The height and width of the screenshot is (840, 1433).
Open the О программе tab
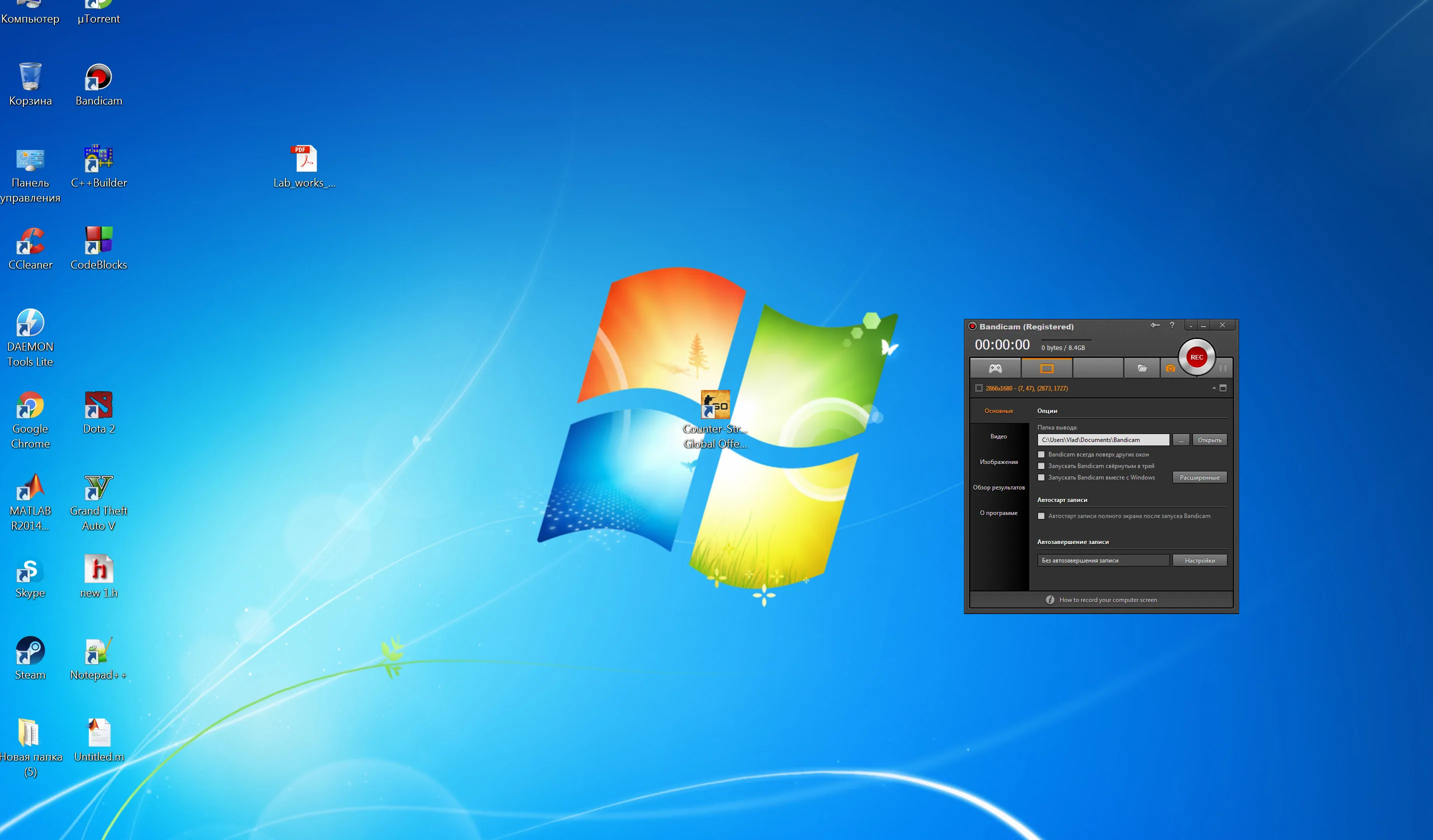coord(998,513)
